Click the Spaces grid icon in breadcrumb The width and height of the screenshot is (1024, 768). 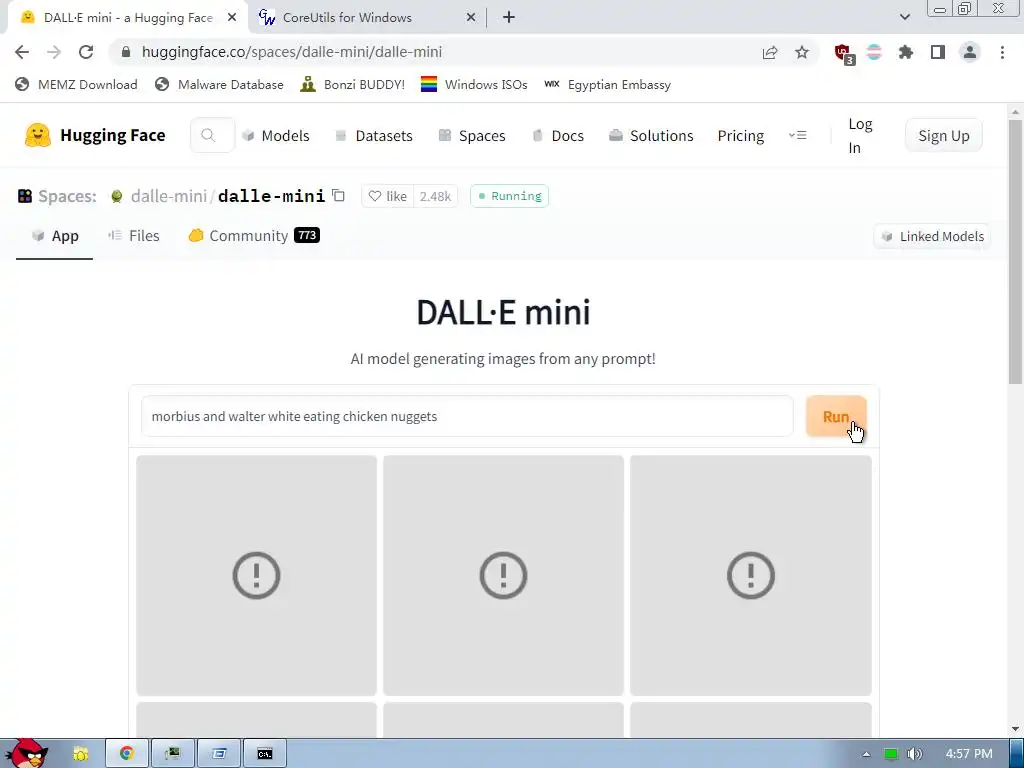click(25, 196)
